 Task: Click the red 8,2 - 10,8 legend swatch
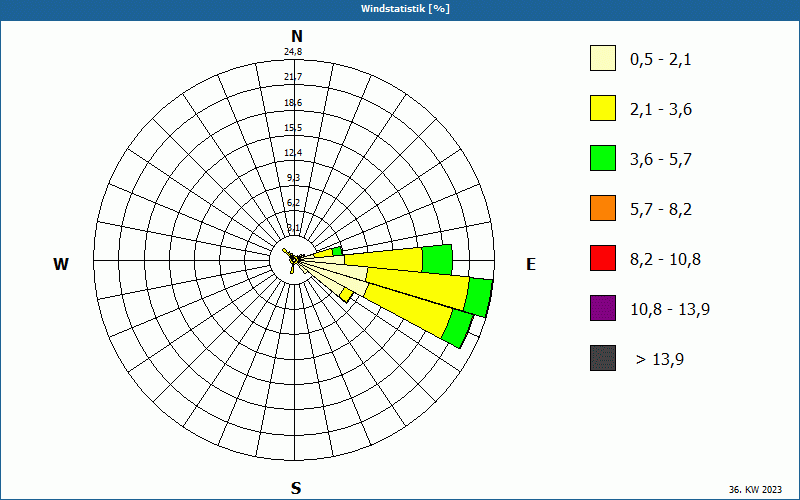pos(603,258)
